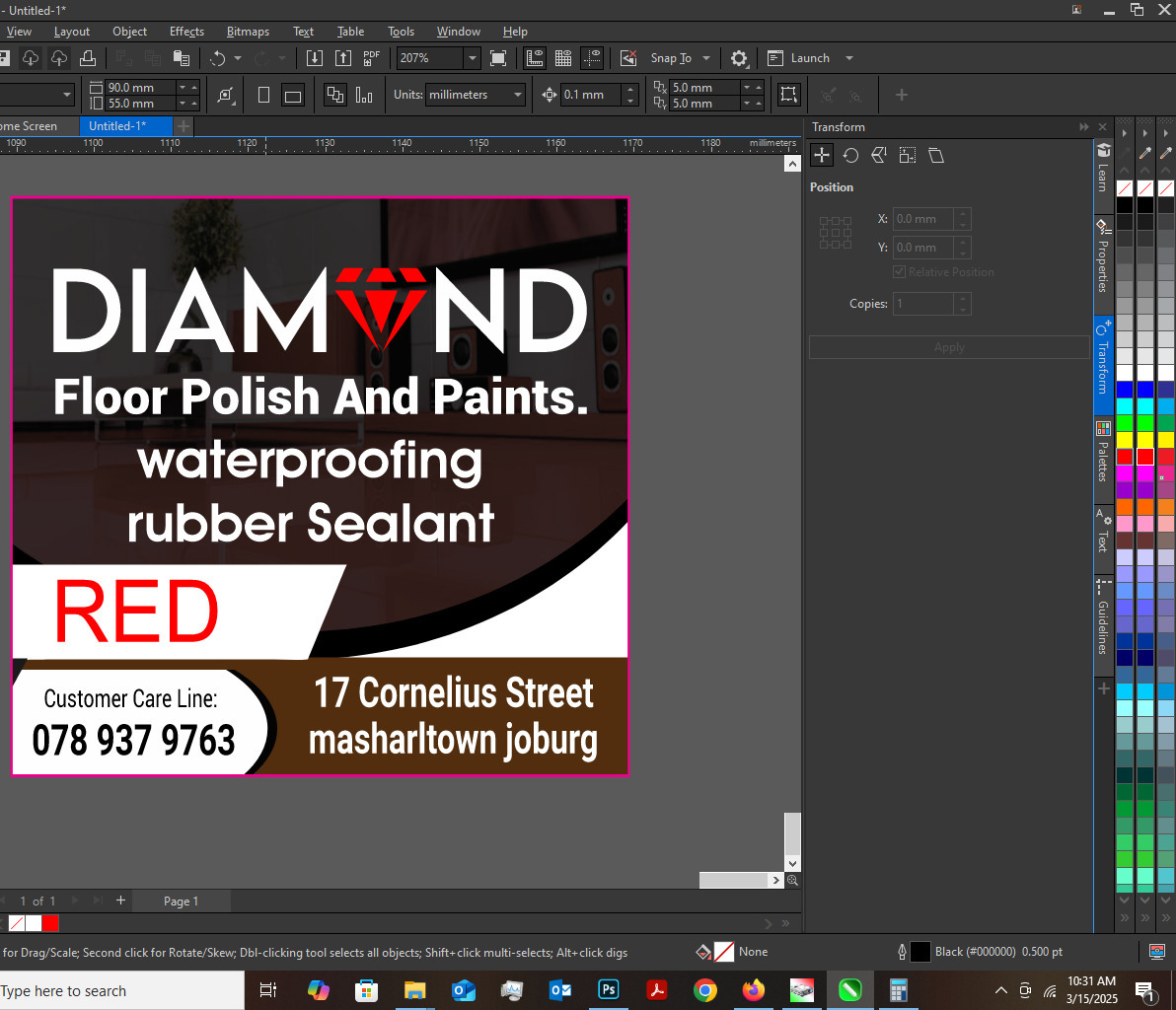The image size is (1176, 1010).
Task: Select the Rotate transform icon
Action: tap(850, 156)
